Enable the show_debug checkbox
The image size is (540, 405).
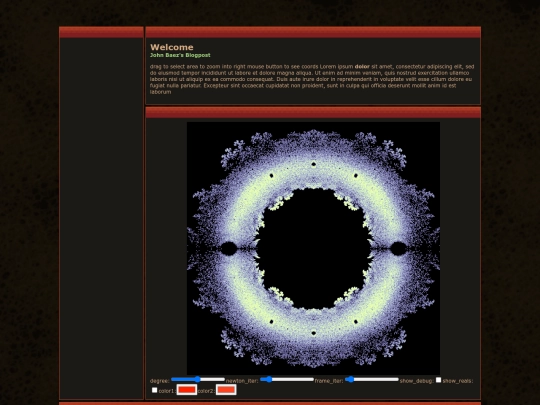click(438, 380)
